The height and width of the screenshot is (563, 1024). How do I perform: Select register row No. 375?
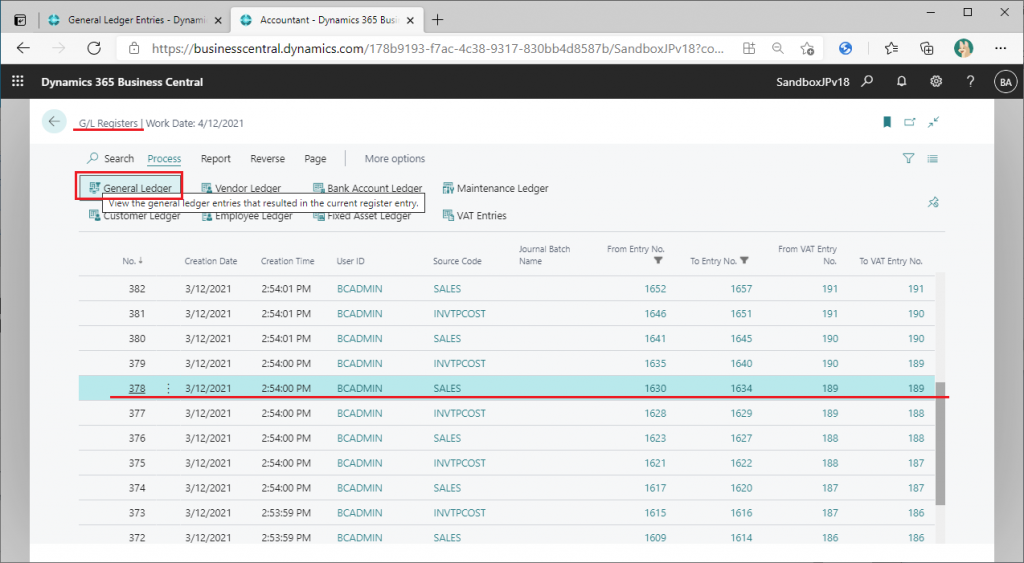(x=507, y=463)
